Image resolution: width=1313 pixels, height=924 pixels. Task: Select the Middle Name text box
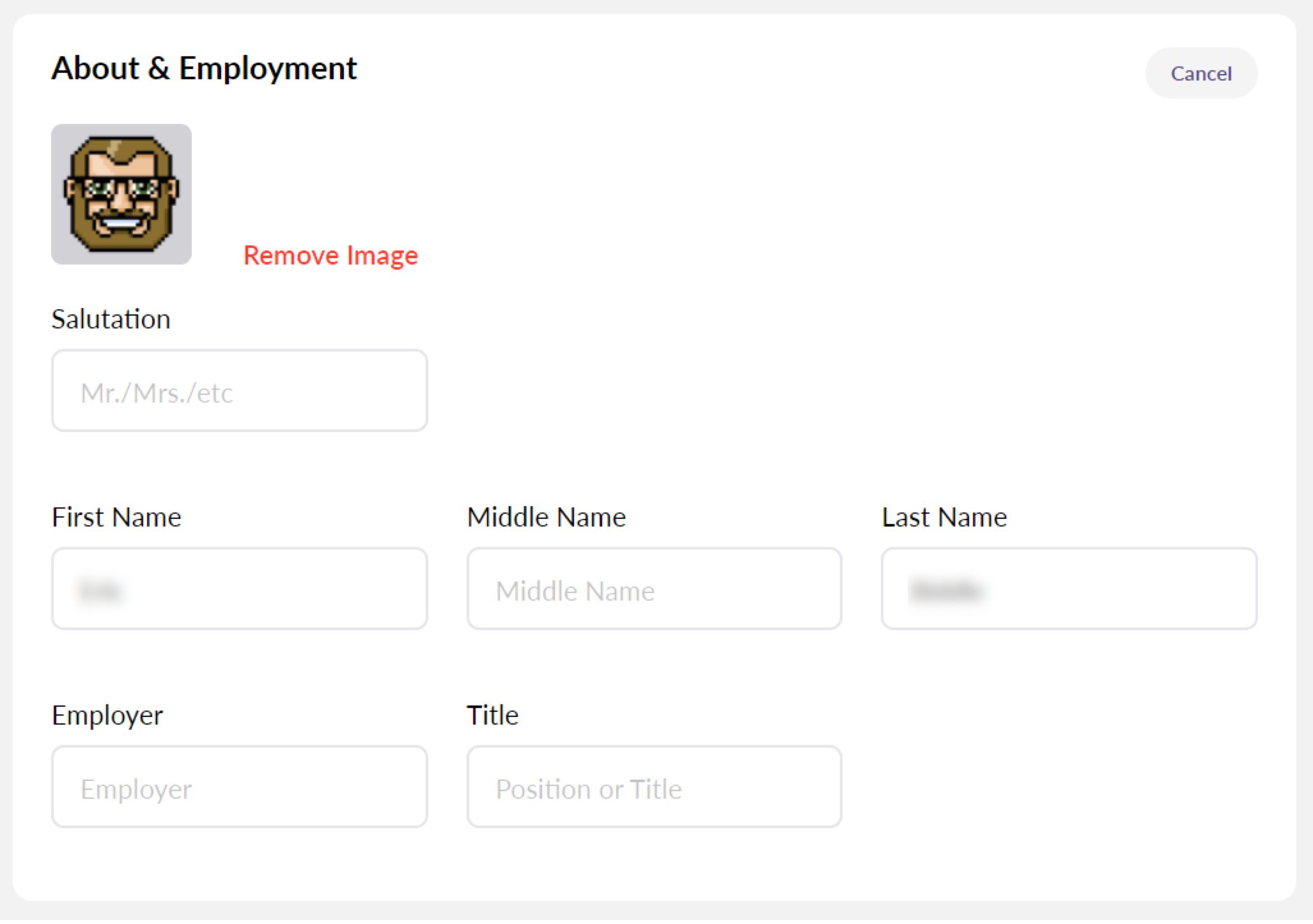pyautogui.click(x=655, y=589)
